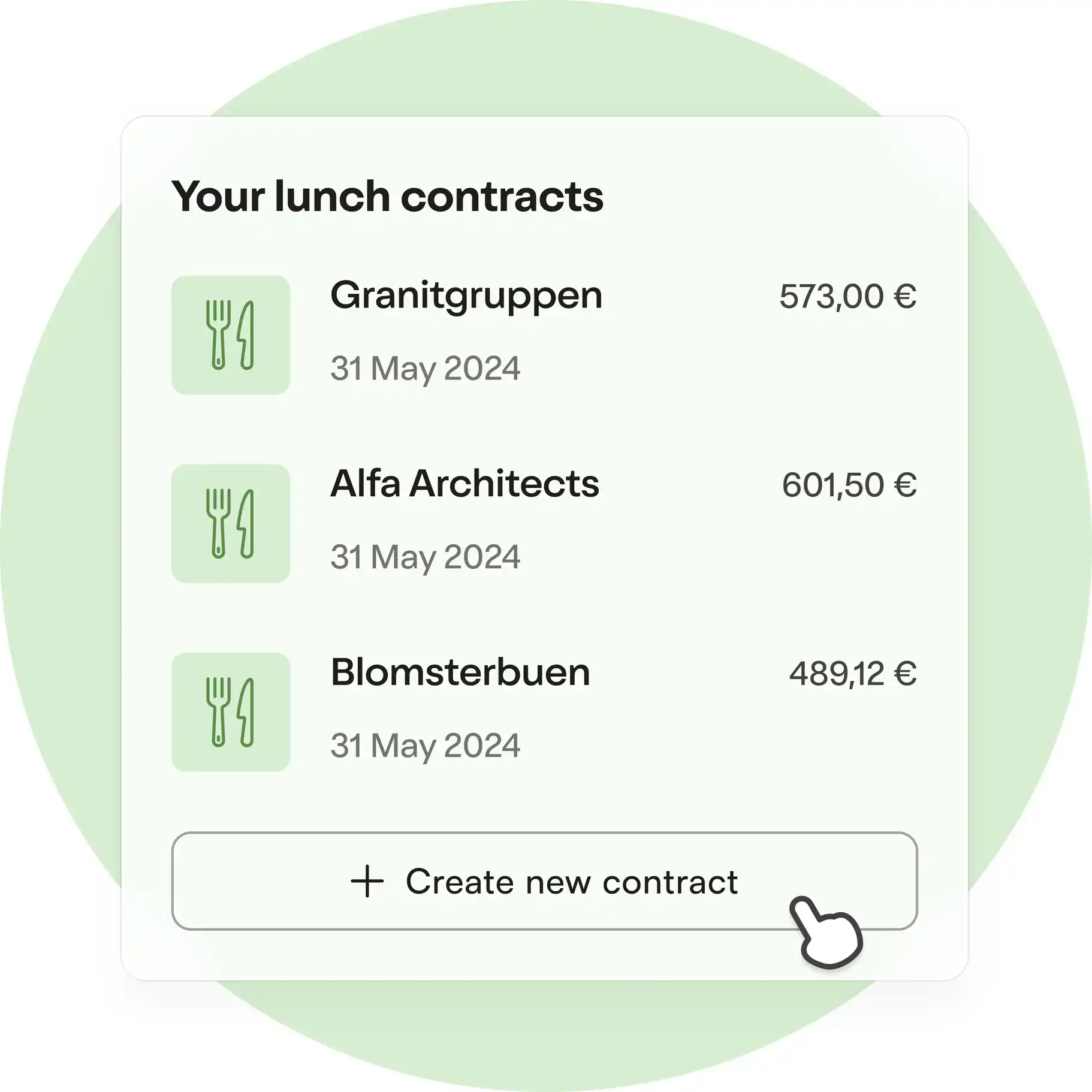Click the date under Granitgruppen
This screenshot has width=1092, height=1092.
(x=425, y=368)
